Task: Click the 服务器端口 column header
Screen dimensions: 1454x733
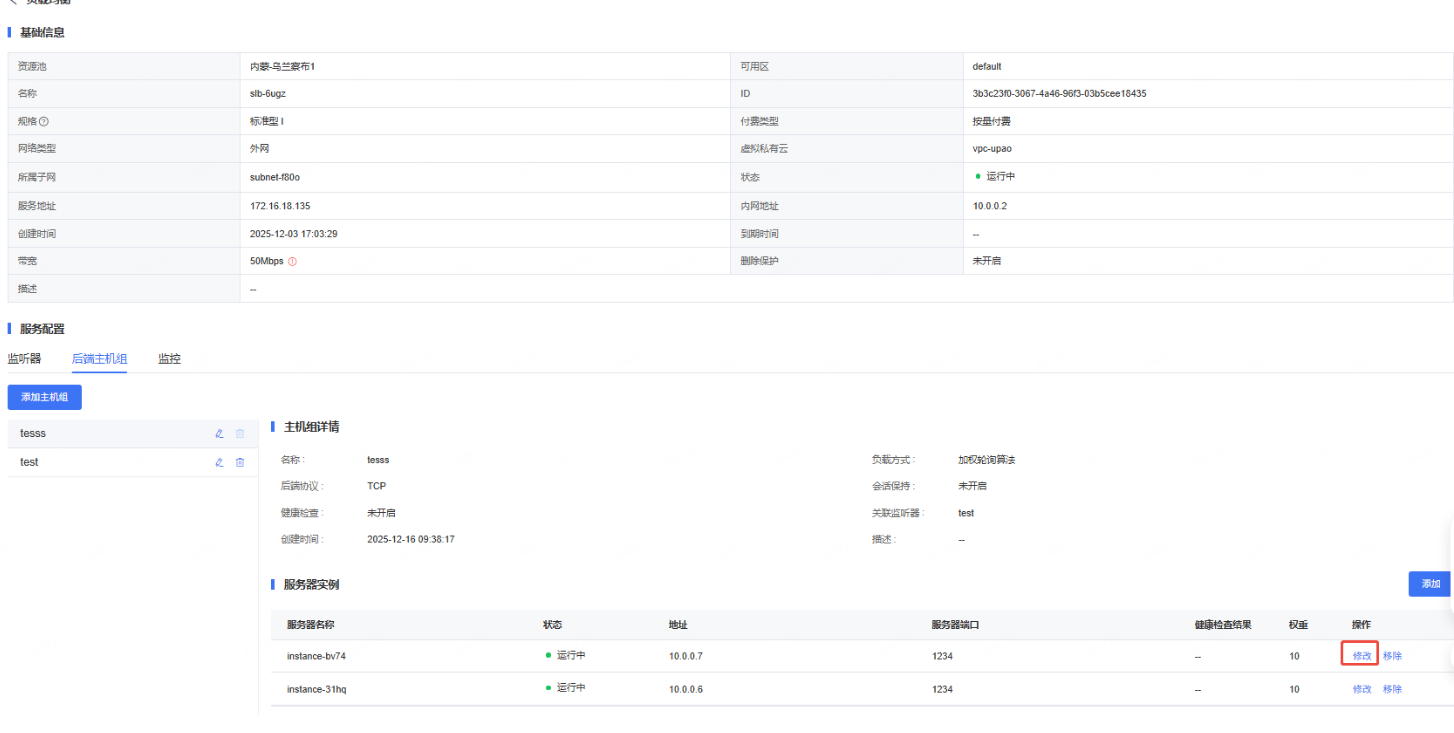Action: (x=955, y=625)
